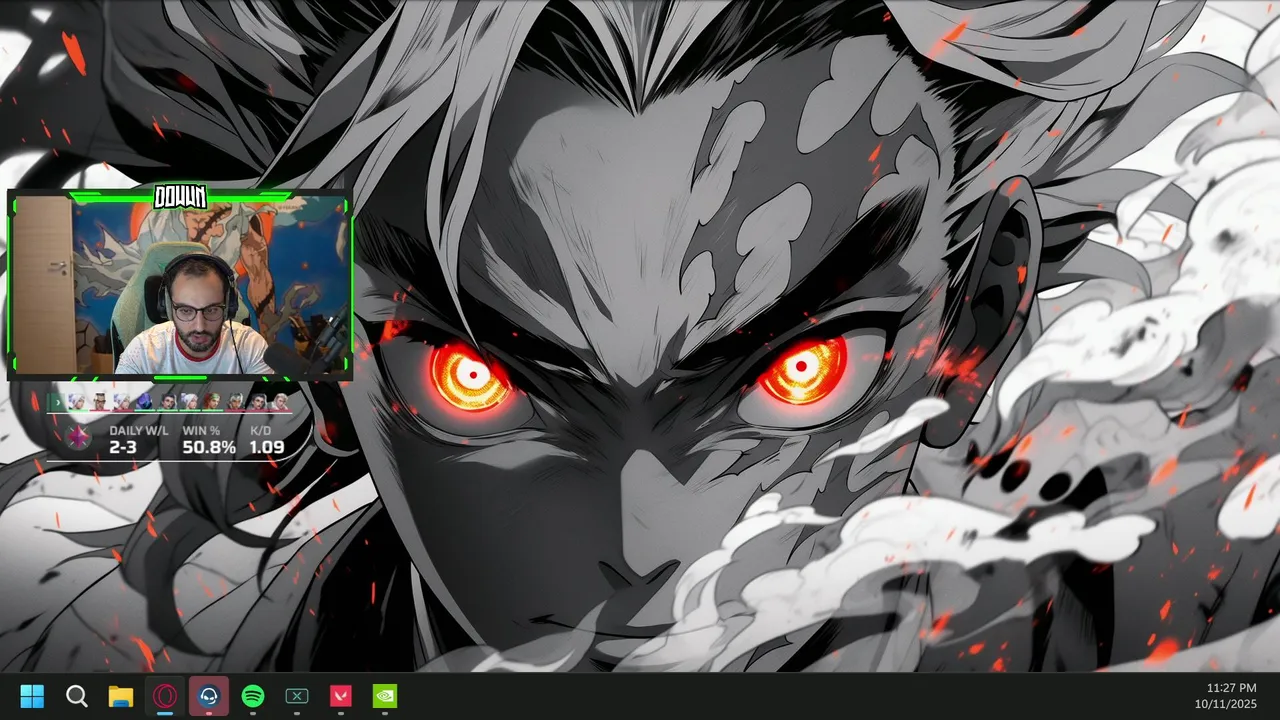The image size is (1280, 720).
Task: Click the "WIN %" label
Action: pos(201,430)
